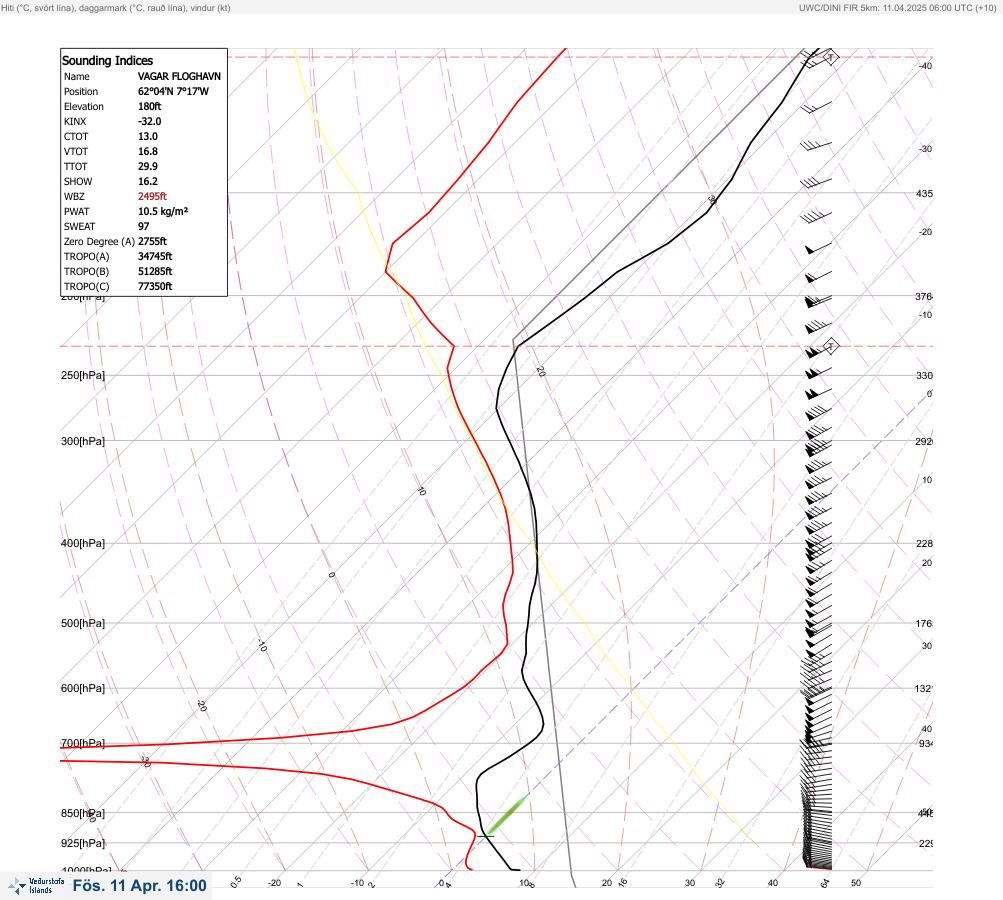Click the VTOT value '16.8'
The height and width of the screenshot is (900, 1003).
tap(148, 152)
